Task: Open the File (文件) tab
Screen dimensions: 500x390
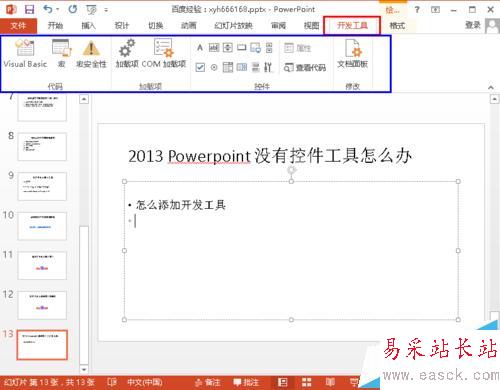Action: pos(18,26)
